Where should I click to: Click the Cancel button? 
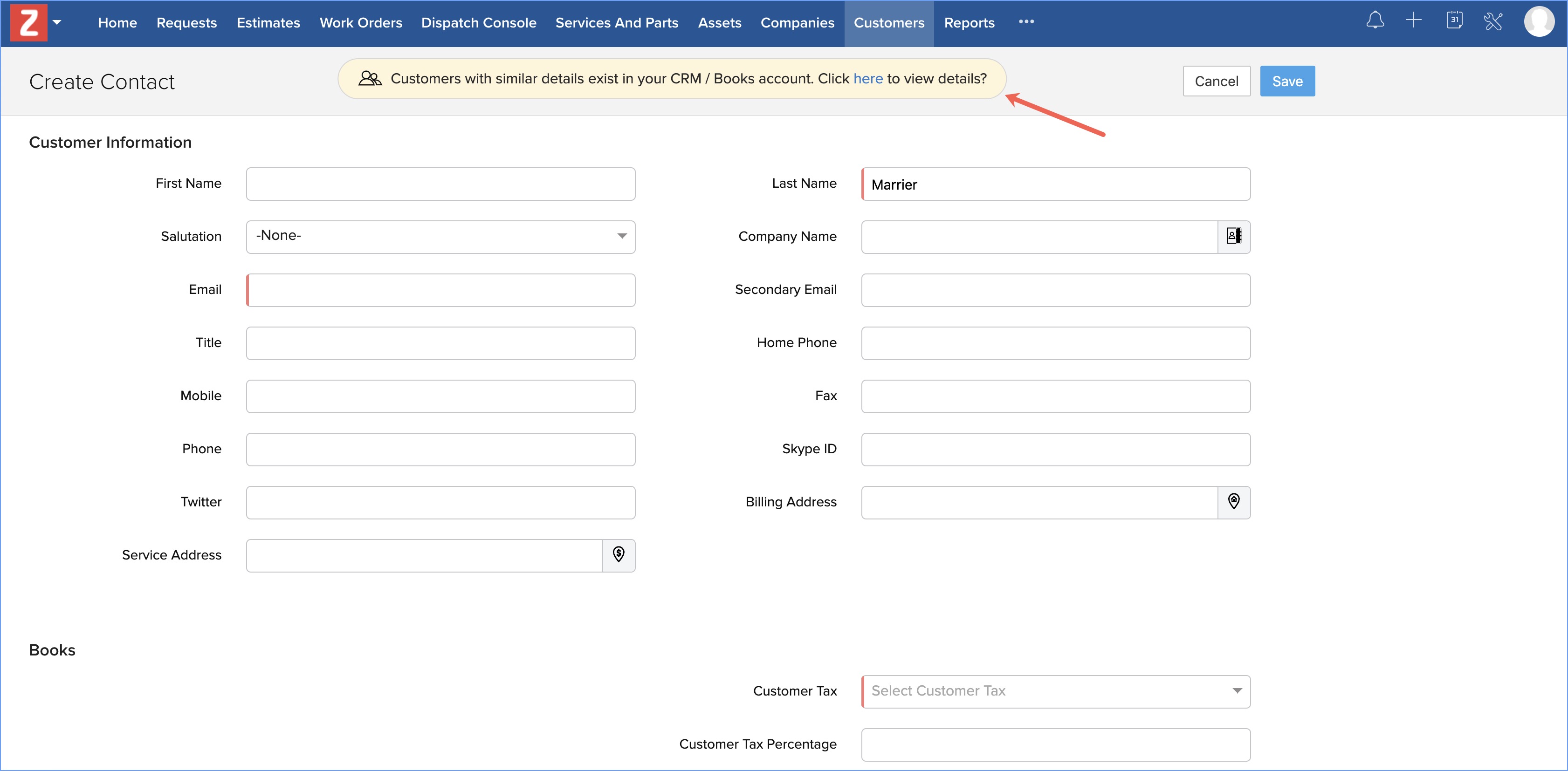pyautogui.click(x=1216, y=82)
